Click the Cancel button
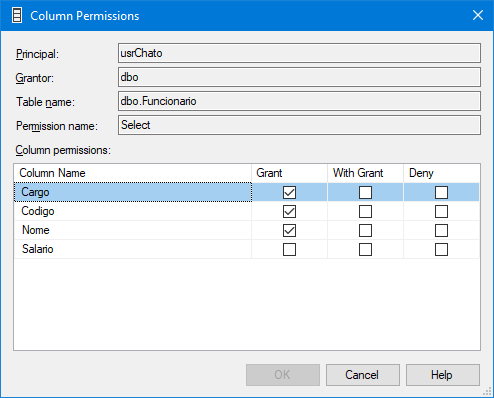 (x=363, y=375)
